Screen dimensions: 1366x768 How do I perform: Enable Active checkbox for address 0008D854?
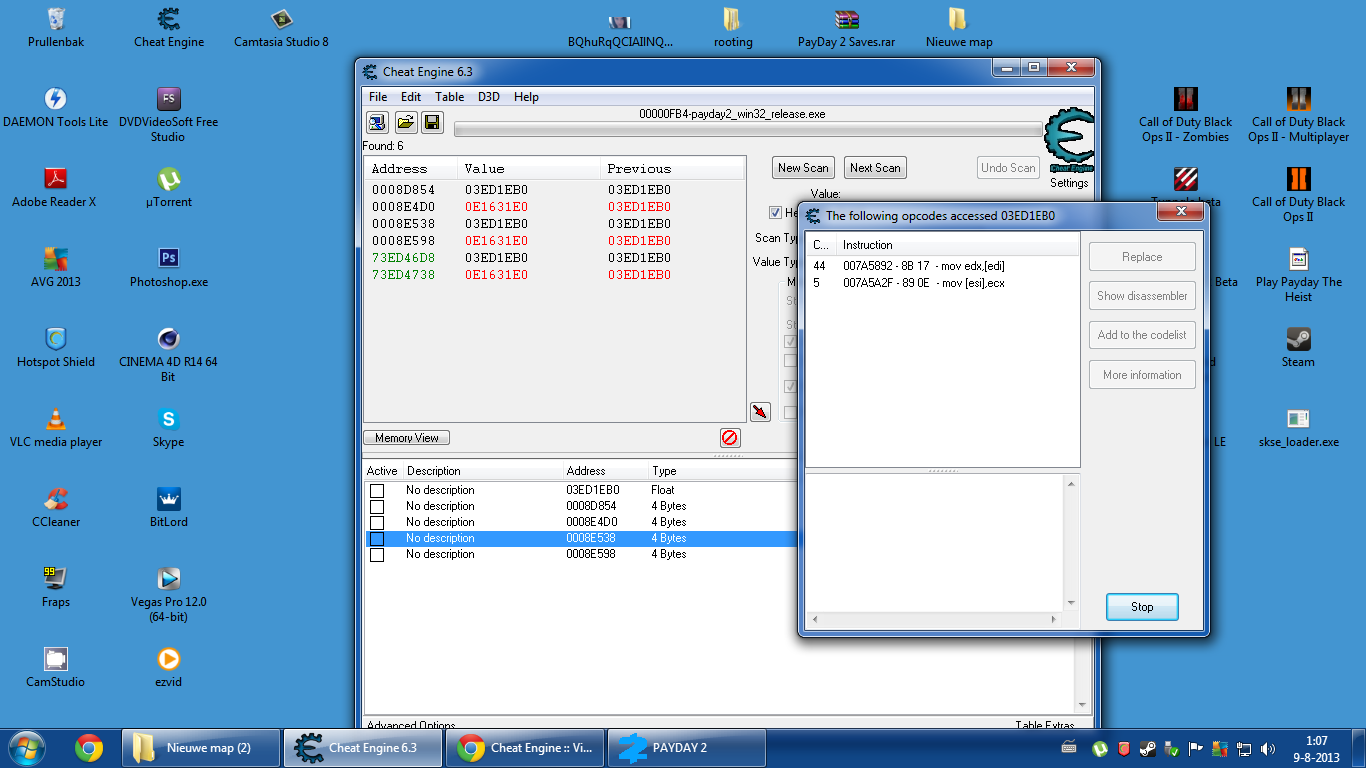point(377,507)
